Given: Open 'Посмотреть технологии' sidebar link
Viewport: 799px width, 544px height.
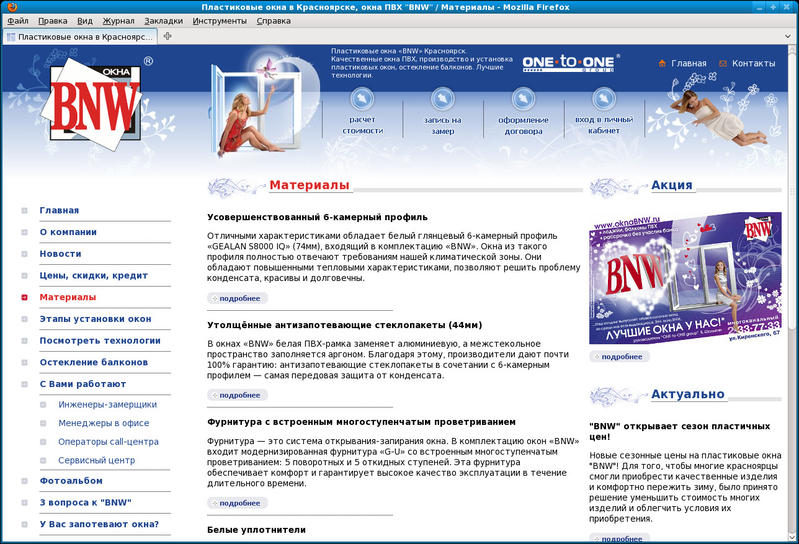Looking at the screenshot, I should (x=100, y=341).
